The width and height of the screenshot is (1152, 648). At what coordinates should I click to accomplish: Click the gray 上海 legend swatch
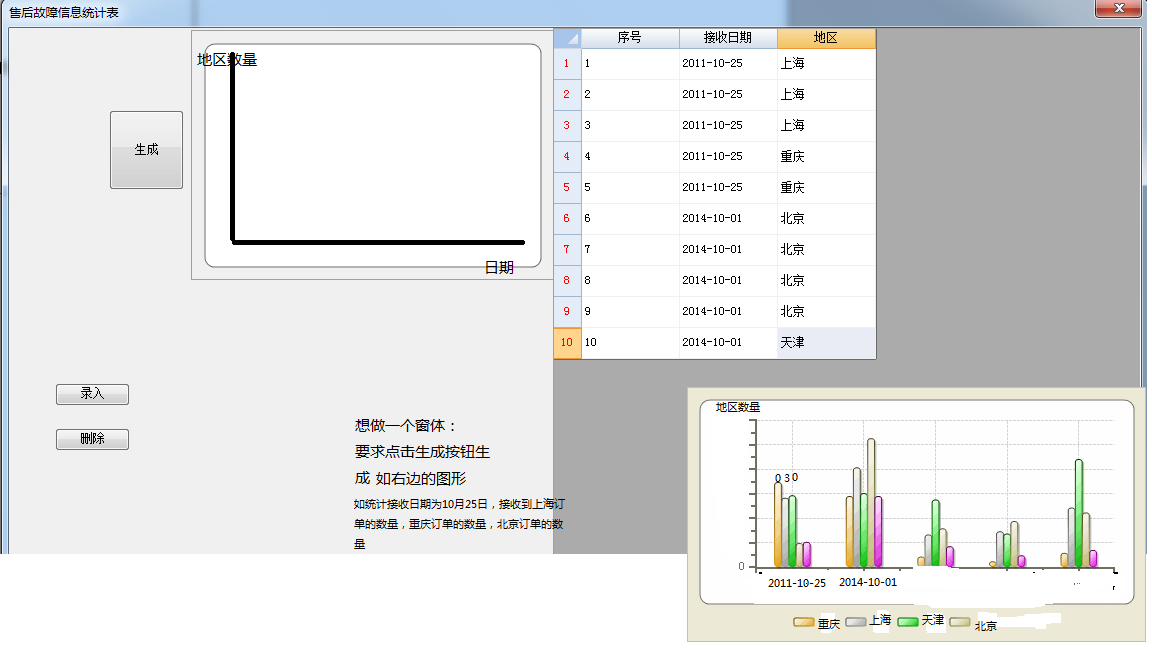pos(856,621)
